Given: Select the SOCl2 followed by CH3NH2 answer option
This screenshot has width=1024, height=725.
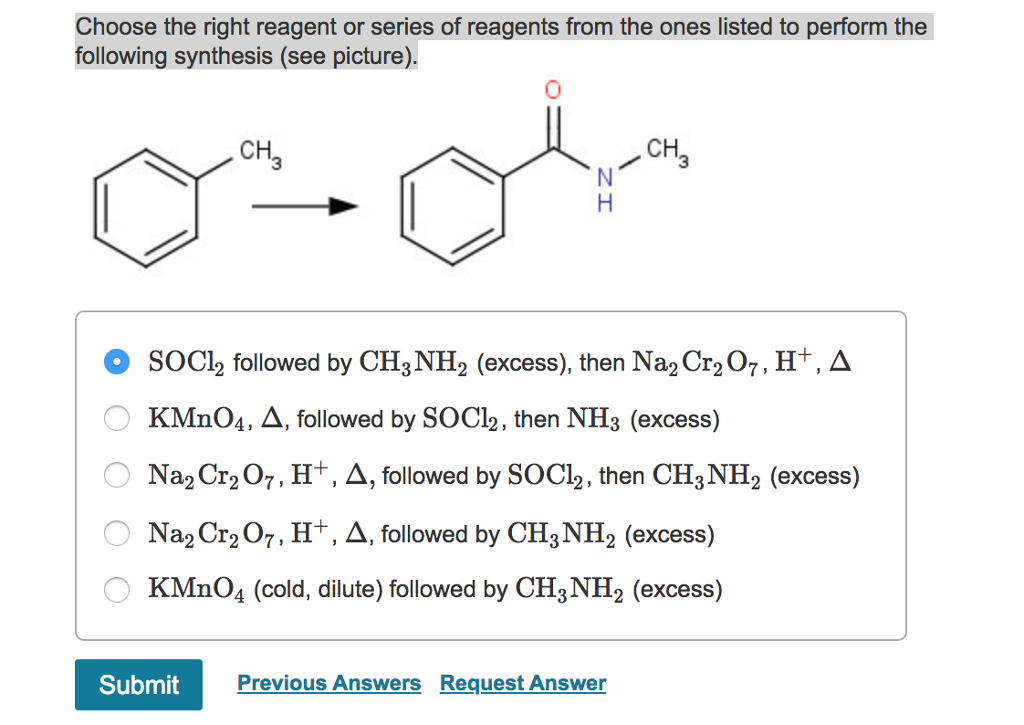Looking at the screenshot, I should (x=116, y=362).
